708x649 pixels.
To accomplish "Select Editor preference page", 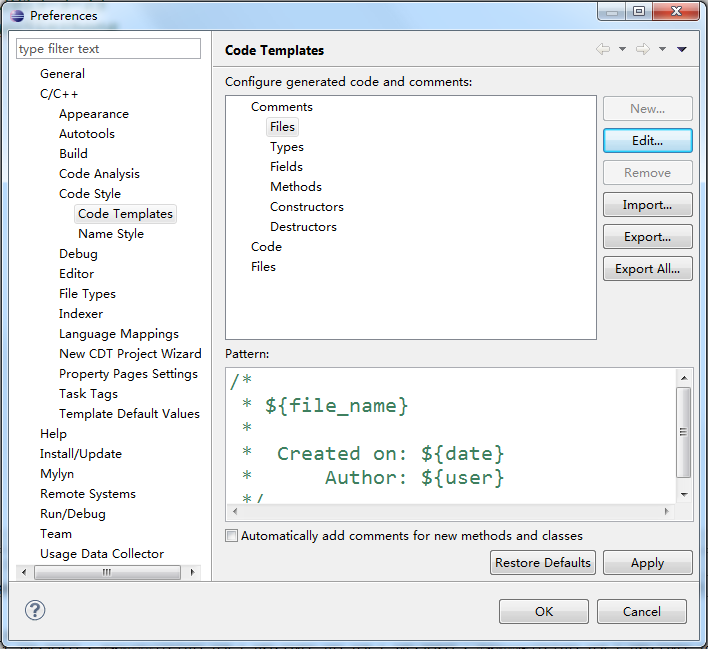I will pos(76,274).
